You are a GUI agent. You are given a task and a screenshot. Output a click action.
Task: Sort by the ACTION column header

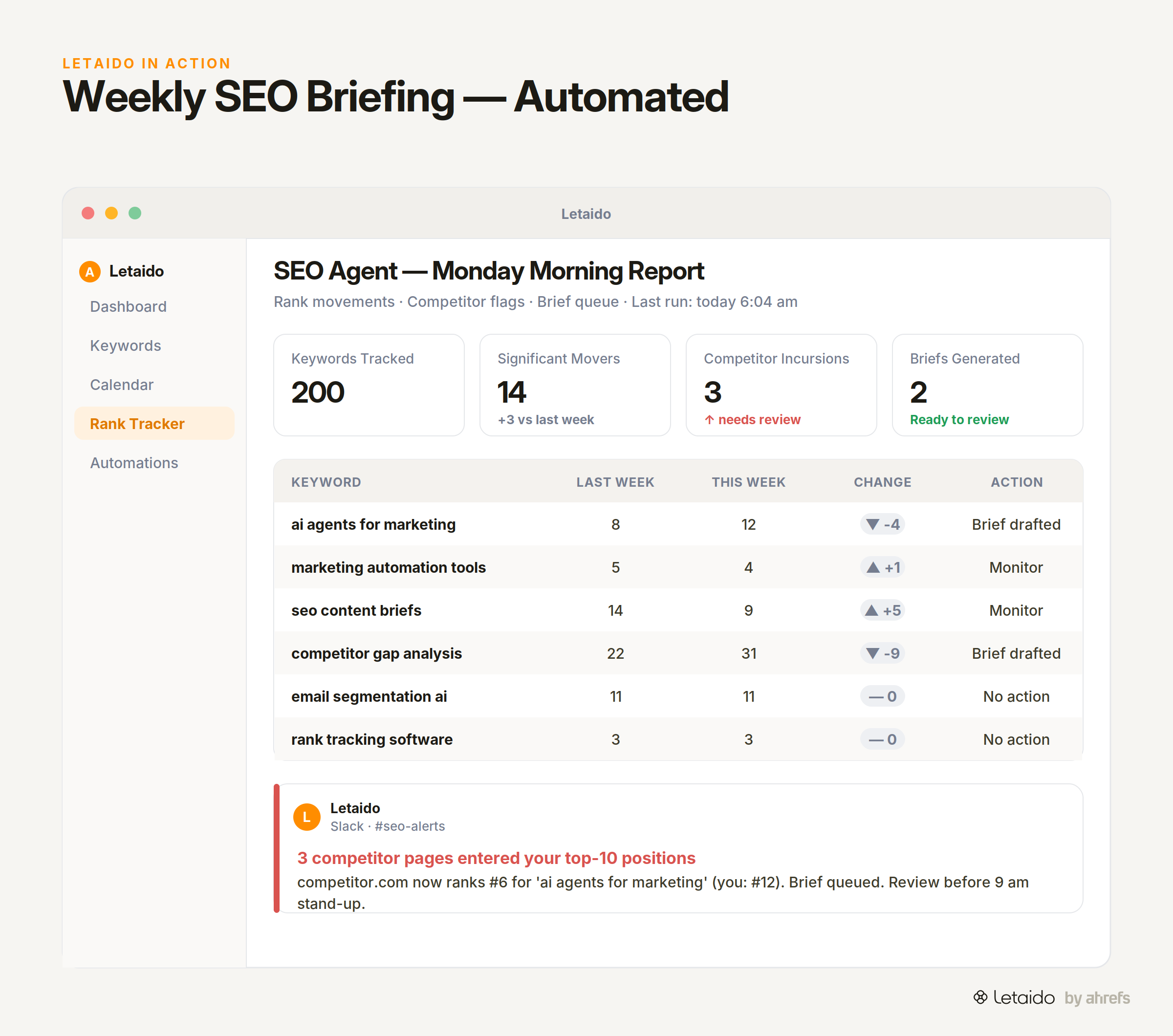(1016, 482)
